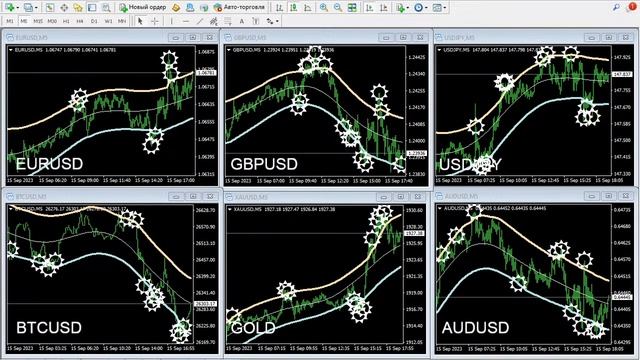The height and width of the screenshot is (360, 640).
Task: Select the H4 timeframe
Action: (80, 21)
